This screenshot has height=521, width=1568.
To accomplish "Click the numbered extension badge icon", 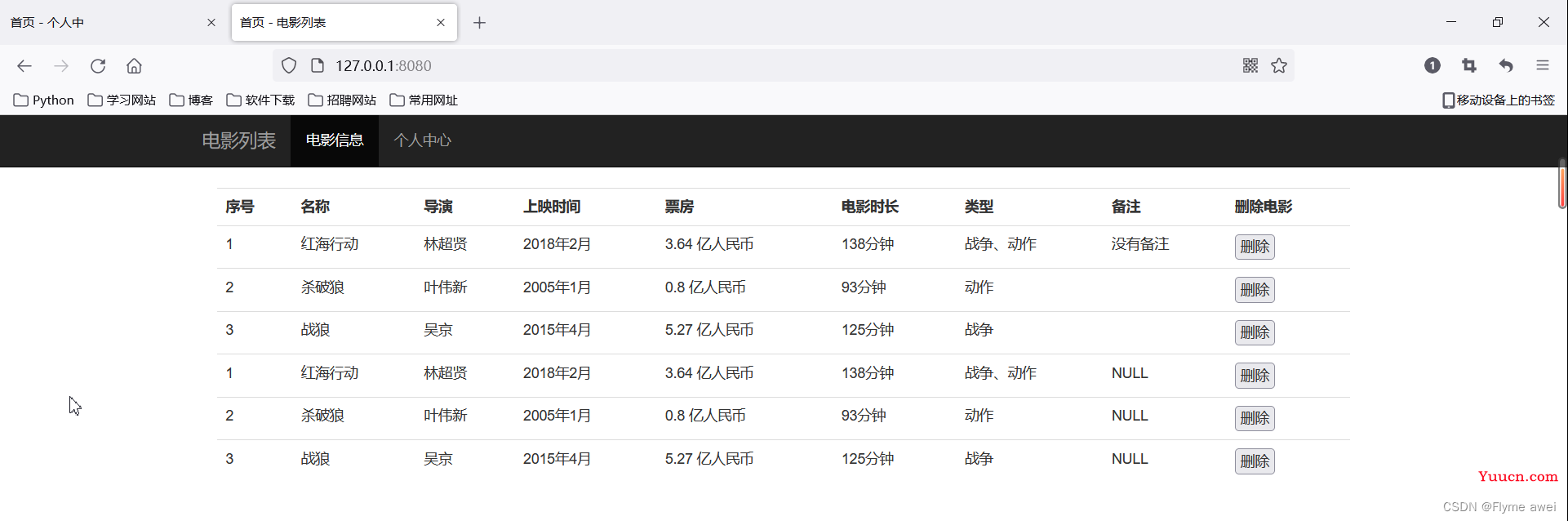I will (1433, 65).
